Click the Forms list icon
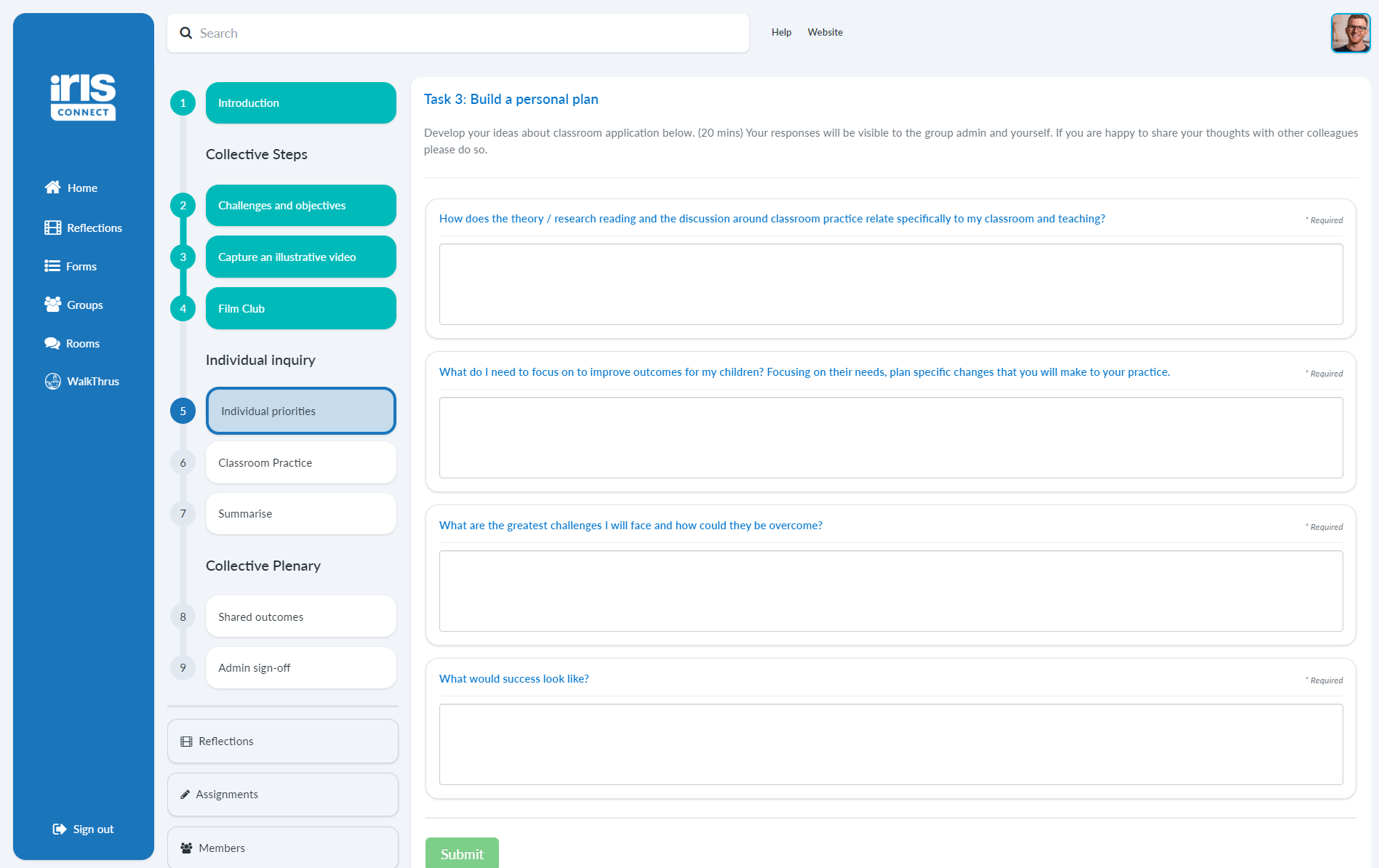1379x868 pixels. tap(52, 266)
